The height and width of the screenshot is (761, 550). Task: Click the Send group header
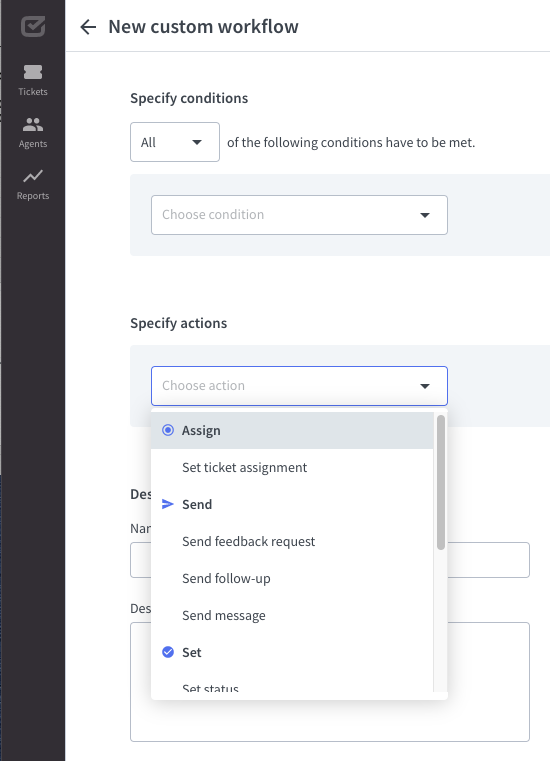tap(292, 504)
